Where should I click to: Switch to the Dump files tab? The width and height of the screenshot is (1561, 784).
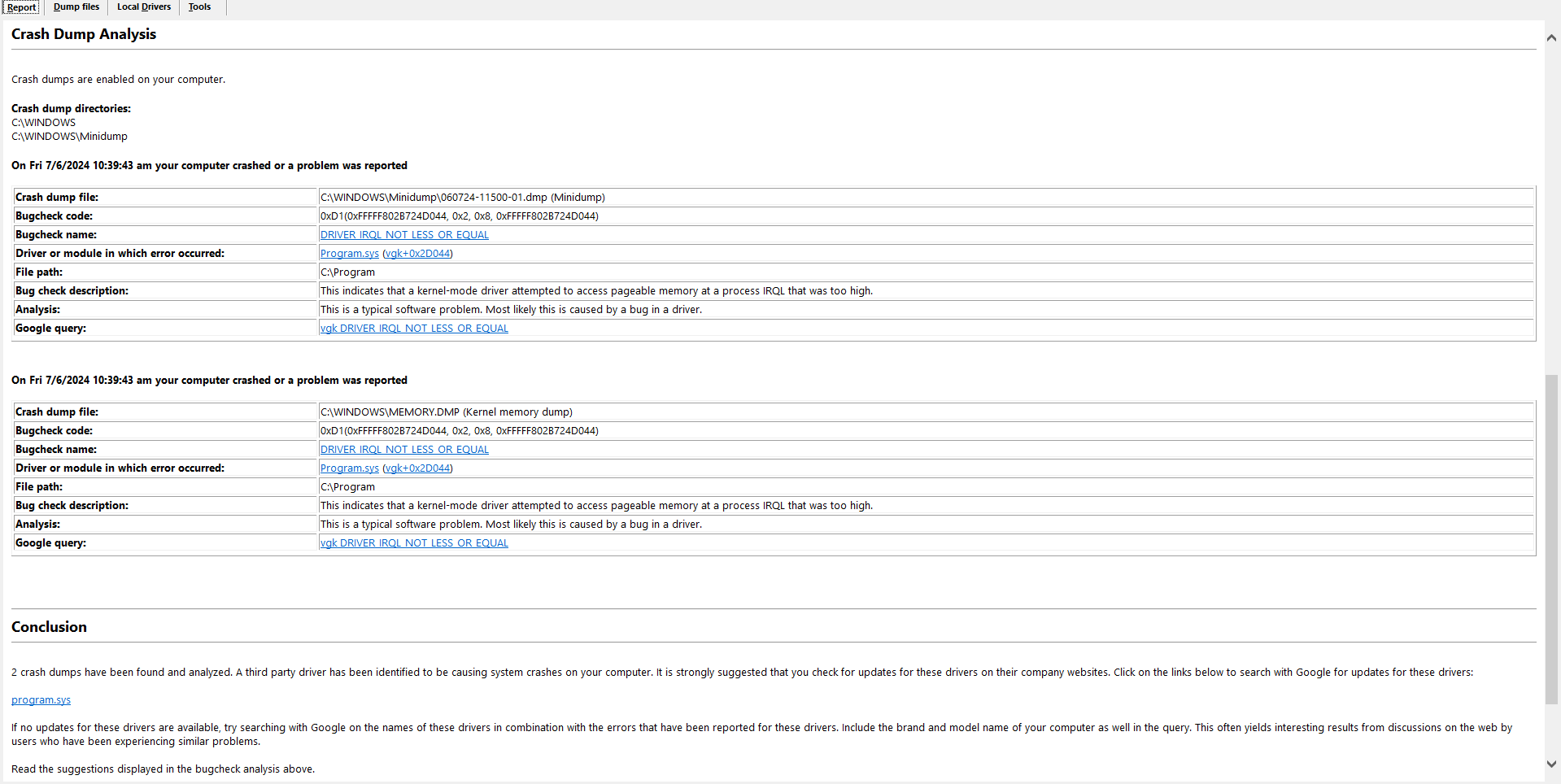pos(76,7)
